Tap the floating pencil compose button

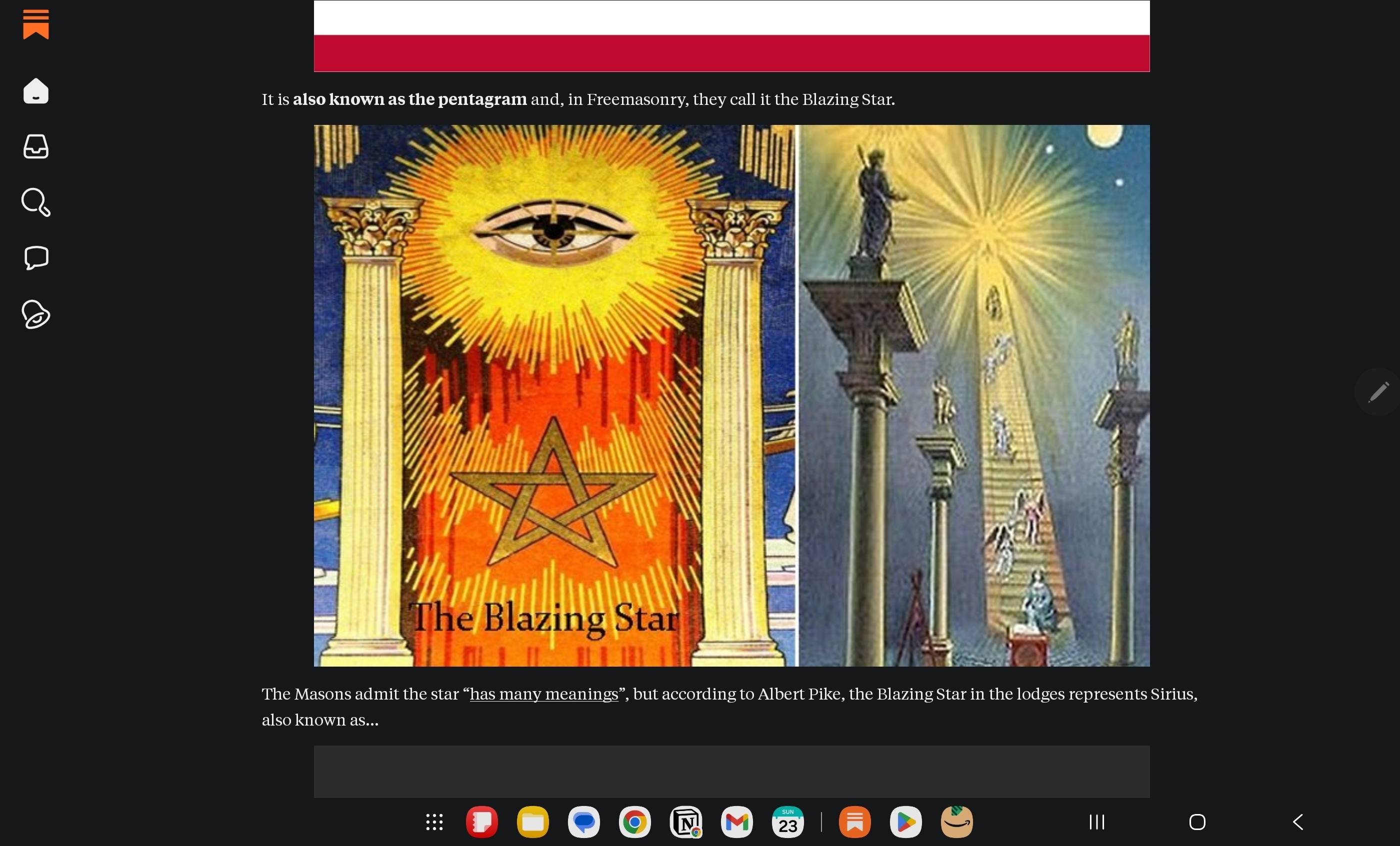click(x=1378, y=392)
